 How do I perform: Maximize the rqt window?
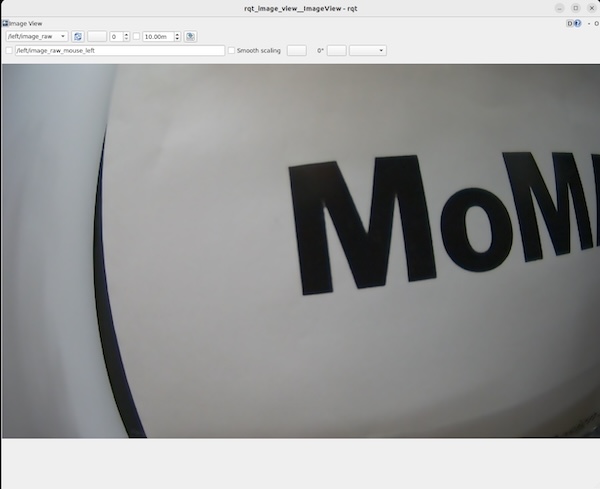576,8
